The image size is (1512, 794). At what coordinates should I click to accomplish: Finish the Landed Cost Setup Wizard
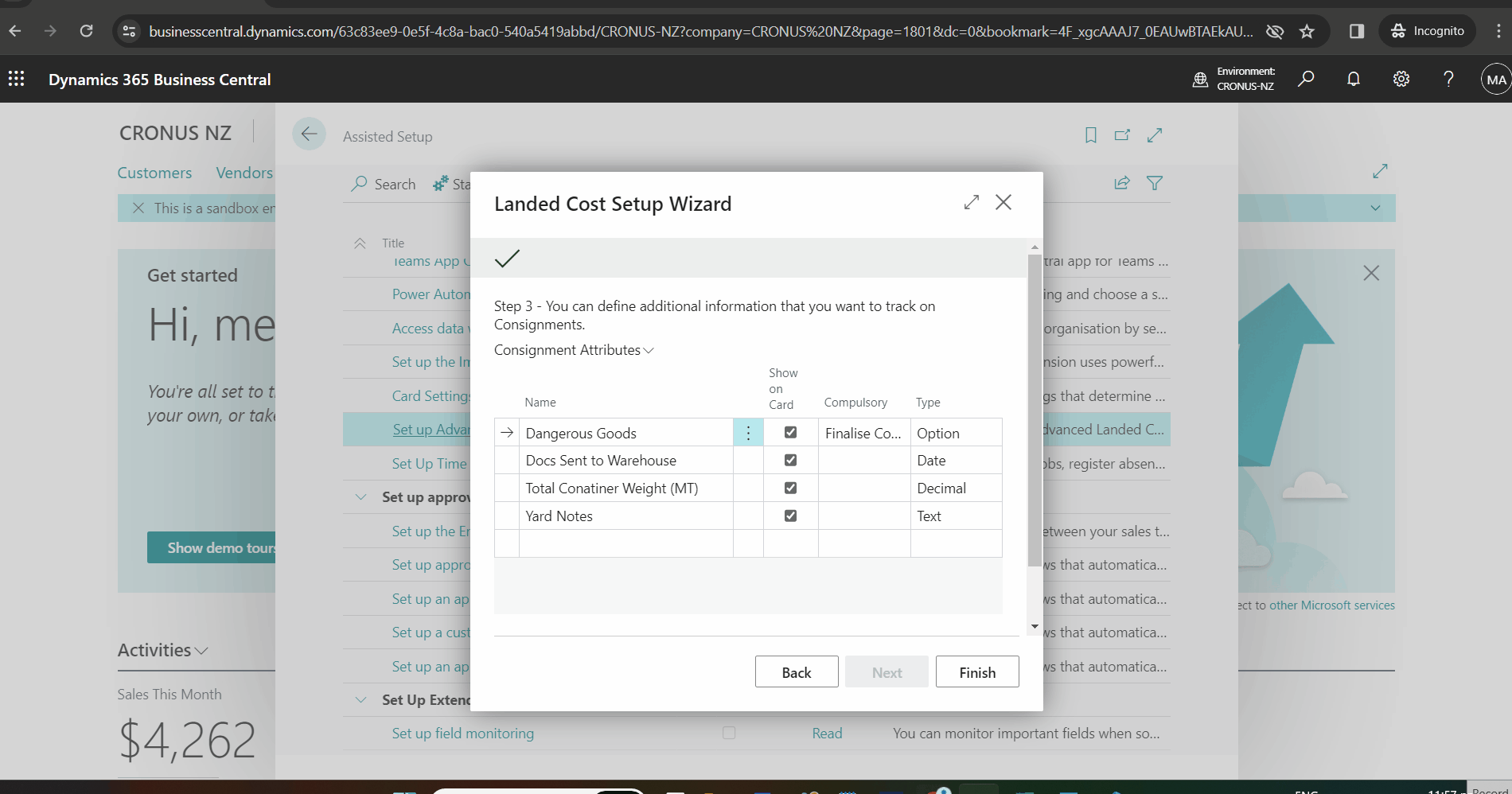(x=977, y=672)
